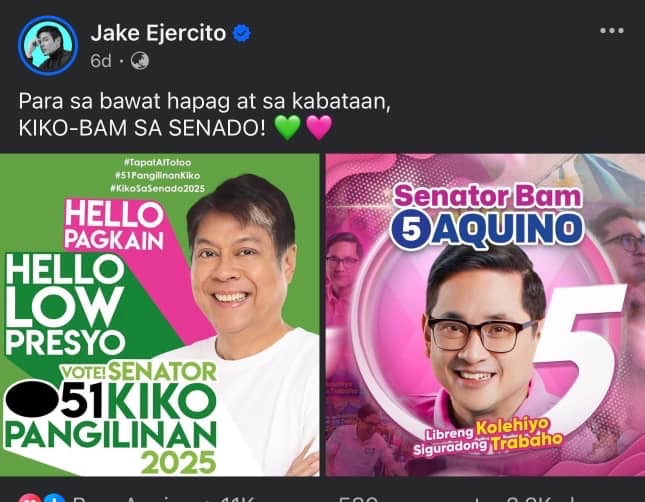The width and height of the screenshot is (645, 502).
Task: Click the like reaction icon below post
Action: click(54, 498)
